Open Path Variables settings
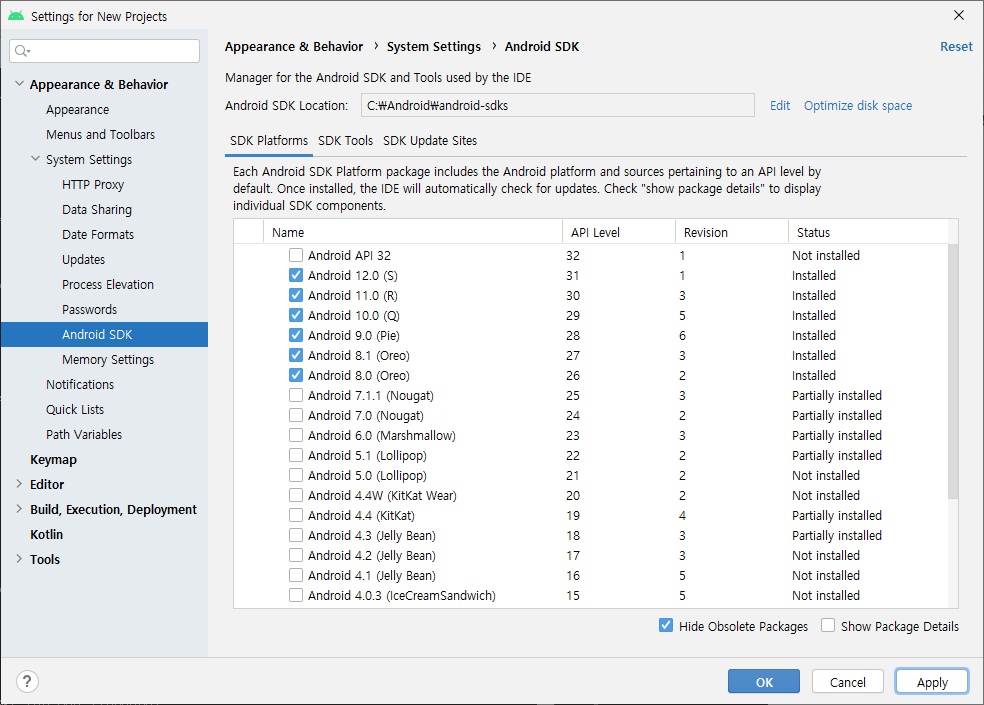Image resolution: width=984 pixels, height=705 pixels. 83,434
